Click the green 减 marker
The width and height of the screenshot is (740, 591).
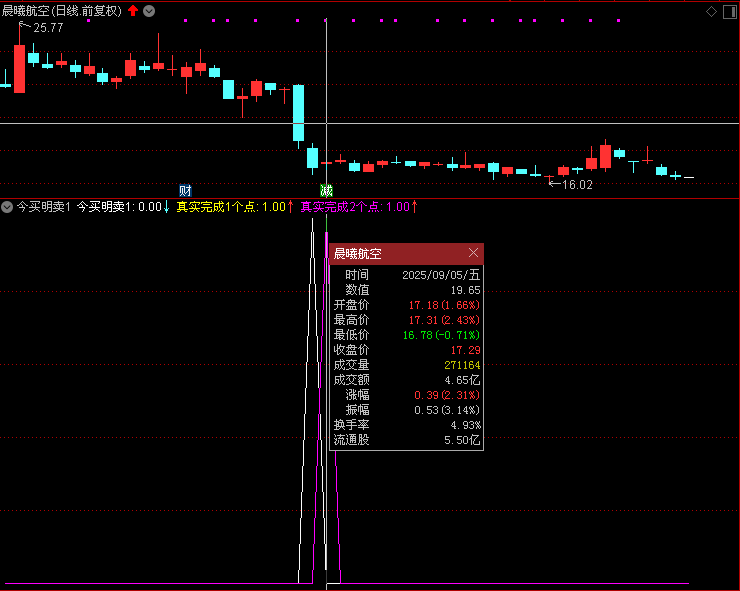point(326,191)
